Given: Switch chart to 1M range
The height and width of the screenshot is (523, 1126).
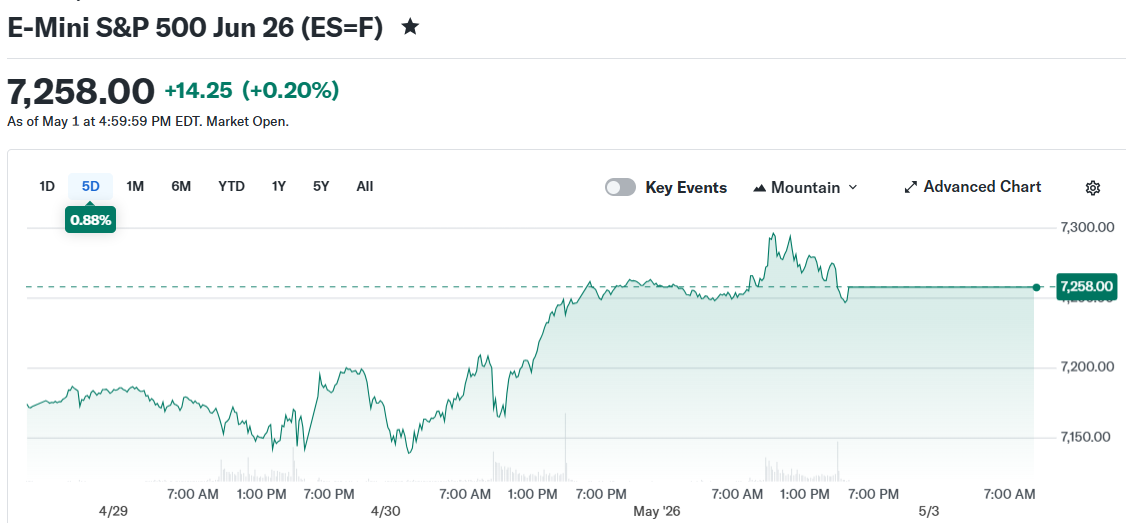Looking at the screenshot, I should [x=135, y=187].
